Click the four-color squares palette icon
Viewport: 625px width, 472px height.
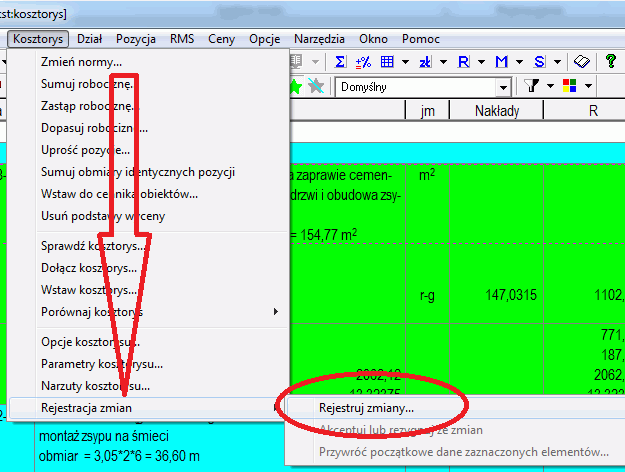pos(571,87)
